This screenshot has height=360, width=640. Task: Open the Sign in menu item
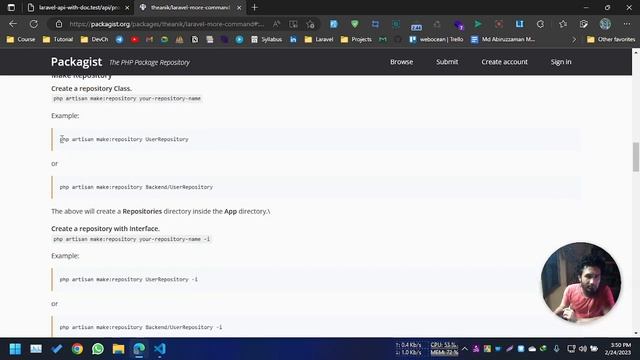(x=561, y=62)
